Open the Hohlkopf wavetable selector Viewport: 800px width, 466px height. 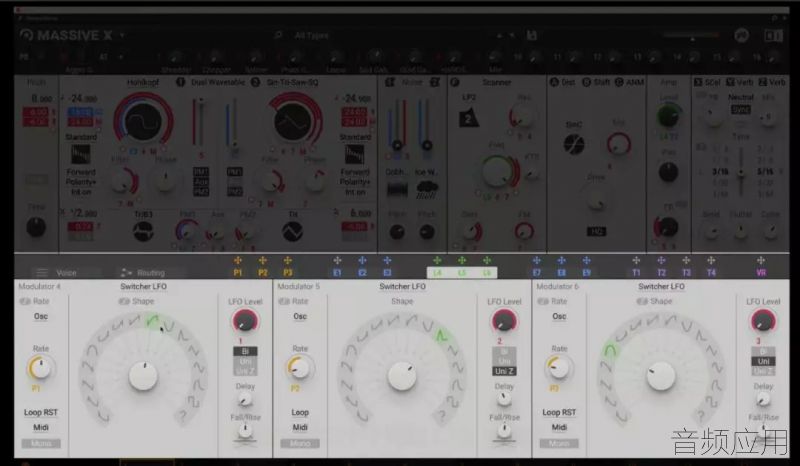(143, 82)
